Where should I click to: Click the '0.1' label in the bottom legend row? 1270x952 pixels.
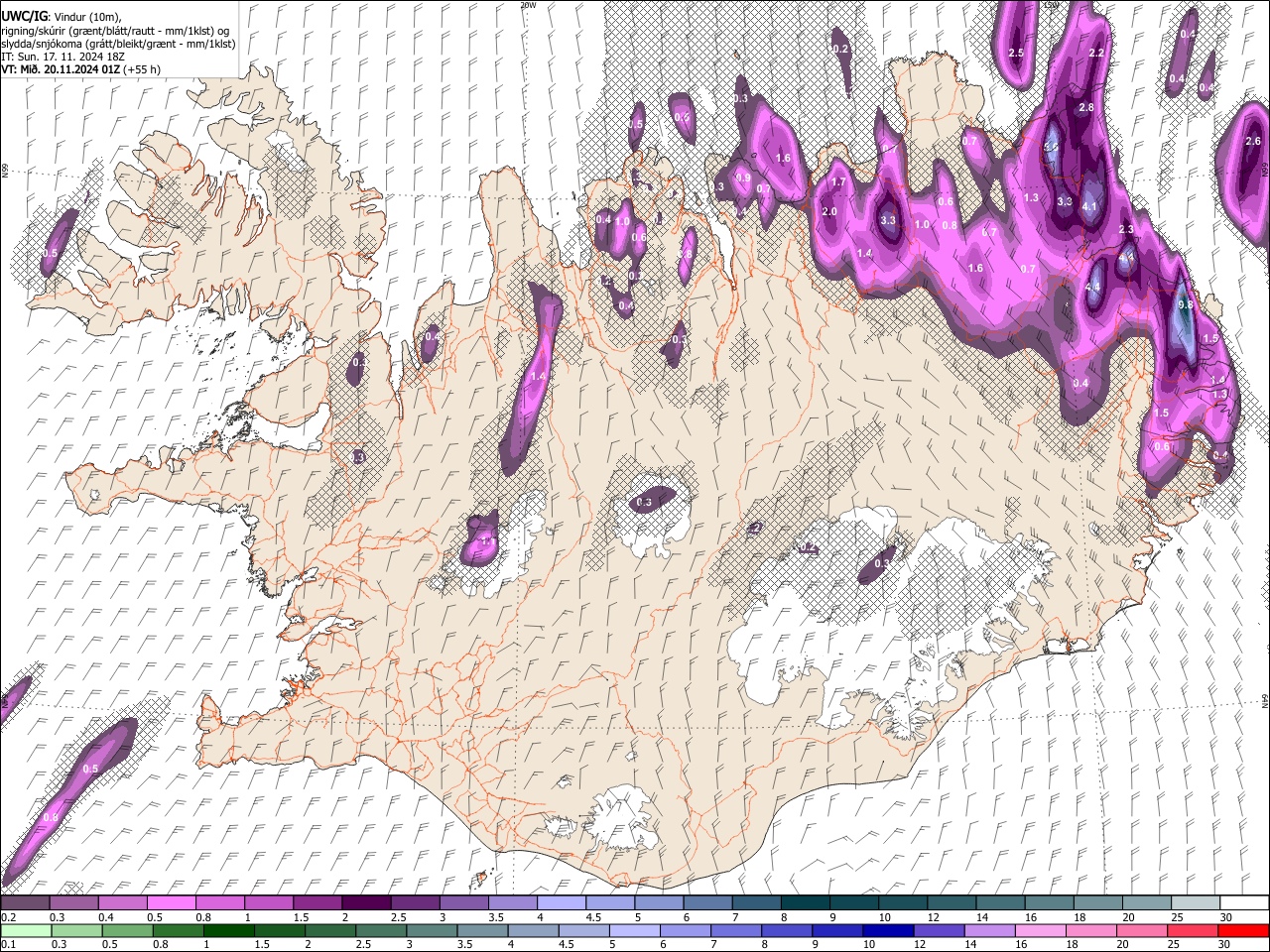point(7,945)
